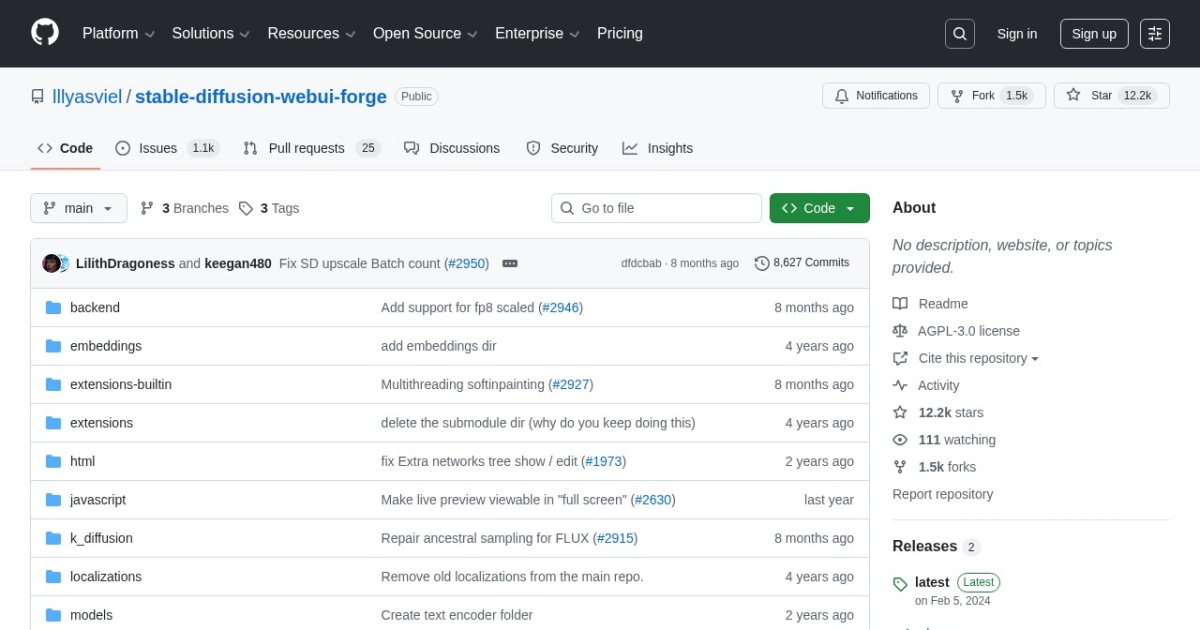The image size is (1200, 630).
Task: Click the star icon beside 12.2k stars
Action: (901, 412)
